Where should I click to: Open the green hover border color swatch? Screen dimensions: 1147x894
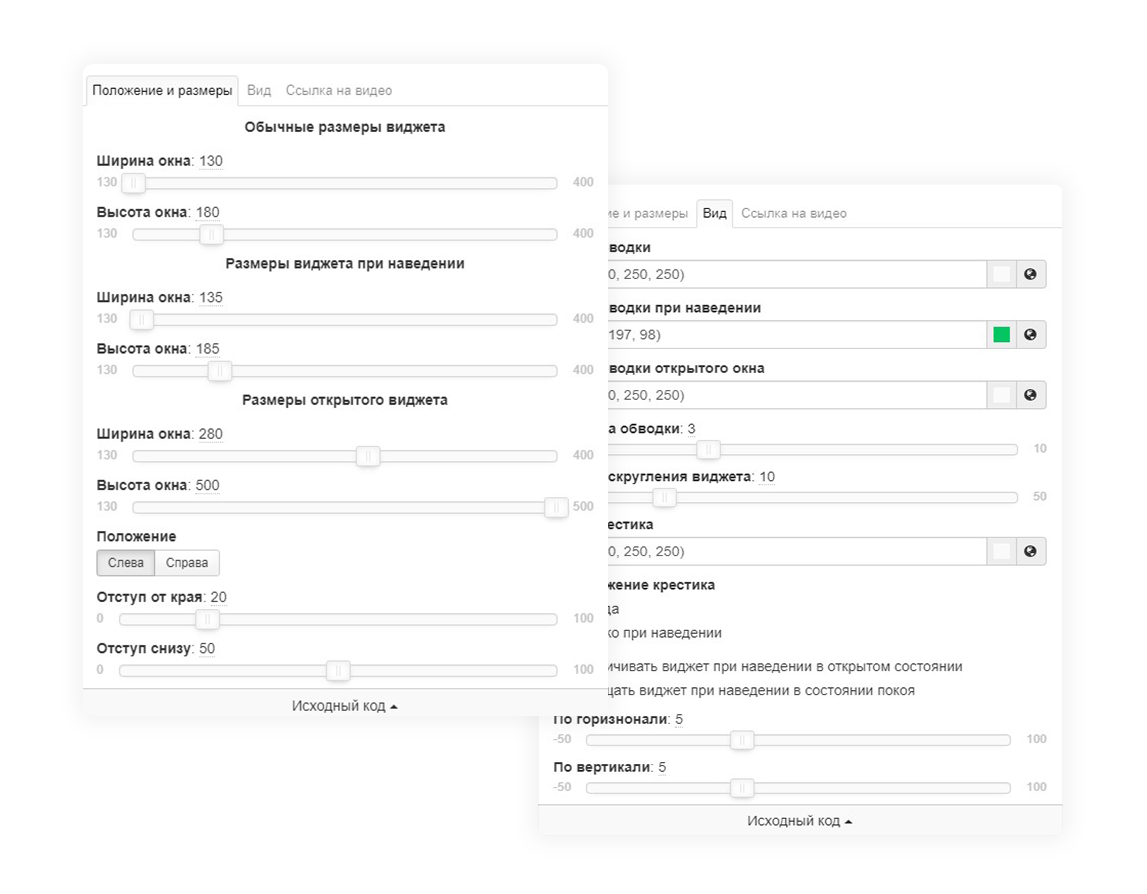(x=1001, y=335)
